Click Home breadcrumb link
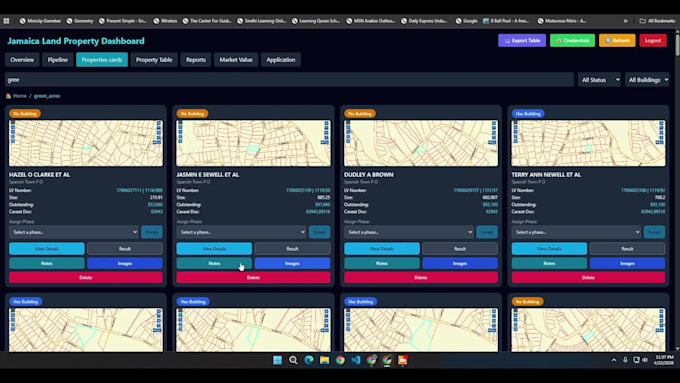This screenshot has height=383, width=680. pyautogui.click(x=20, y=96)
